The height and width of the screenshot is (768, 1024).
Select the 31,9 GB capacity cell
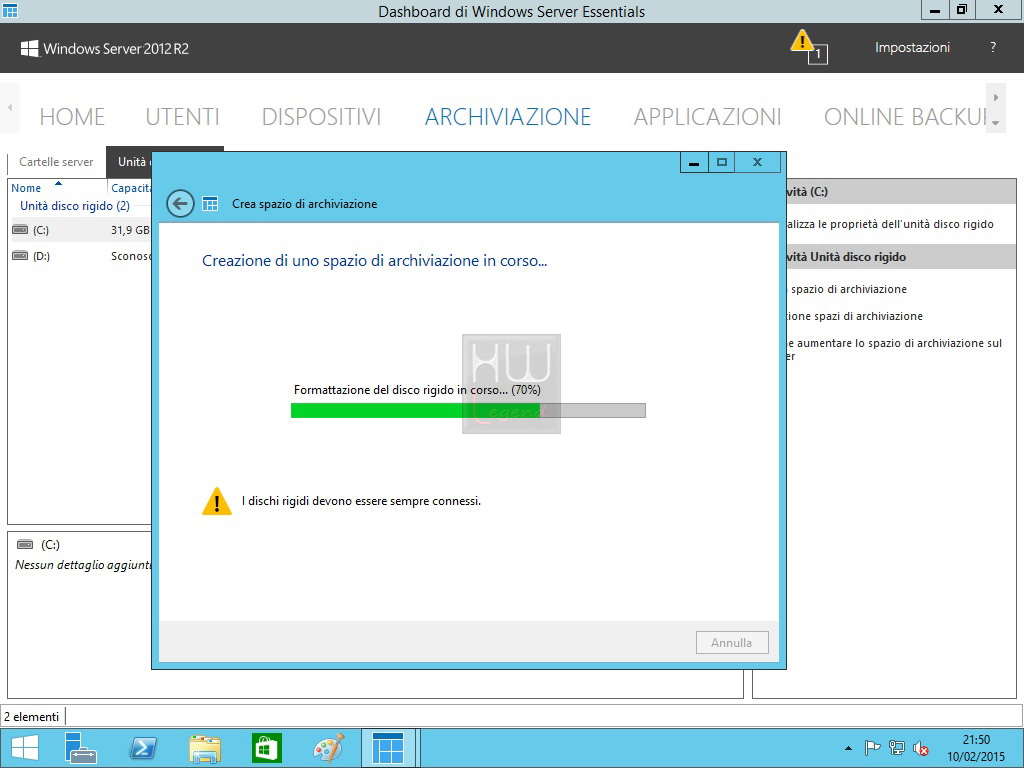[130, 230]
